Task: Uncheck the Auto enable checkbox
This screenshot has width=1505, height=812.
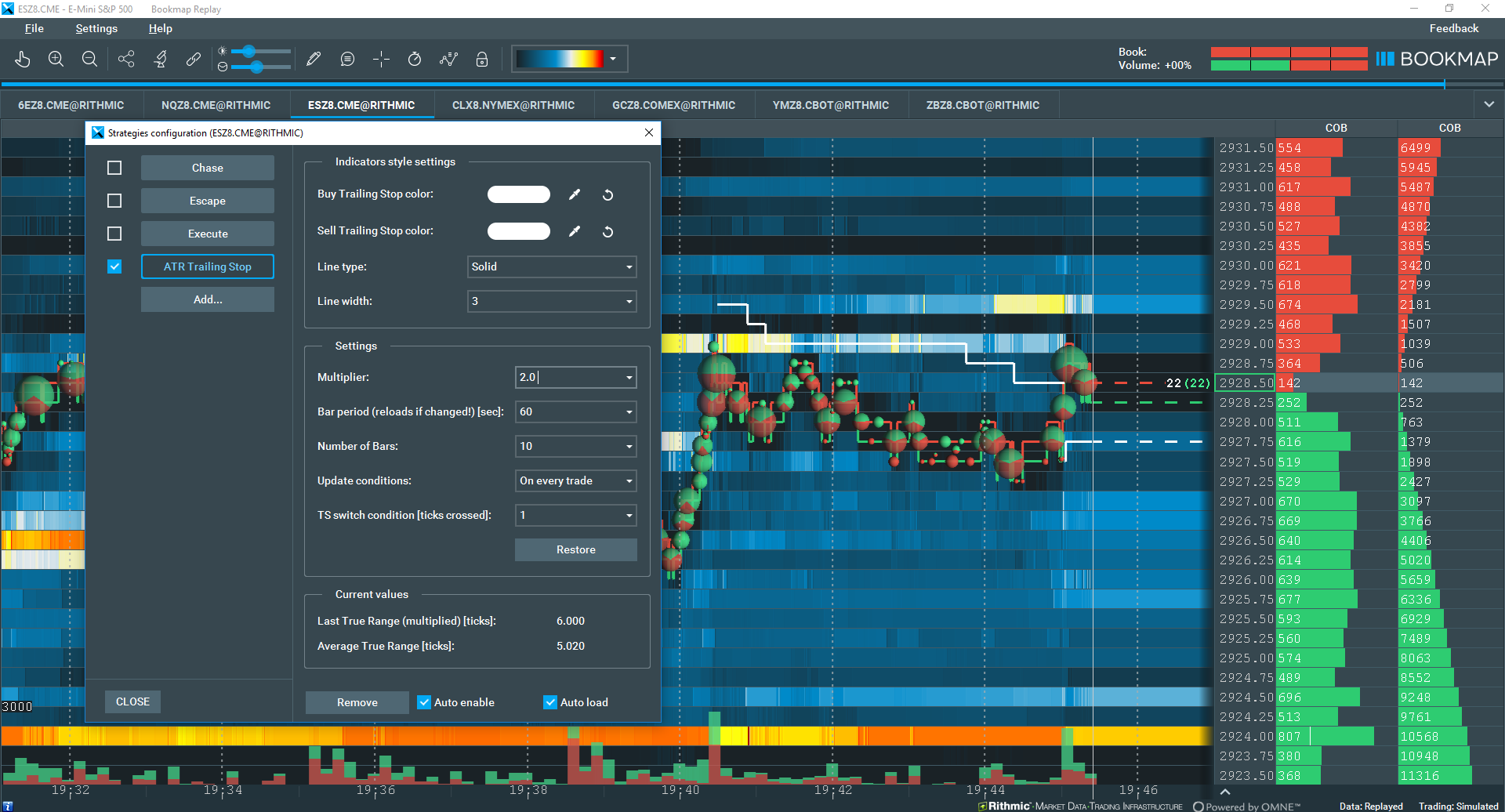Action: click(424, 702)
